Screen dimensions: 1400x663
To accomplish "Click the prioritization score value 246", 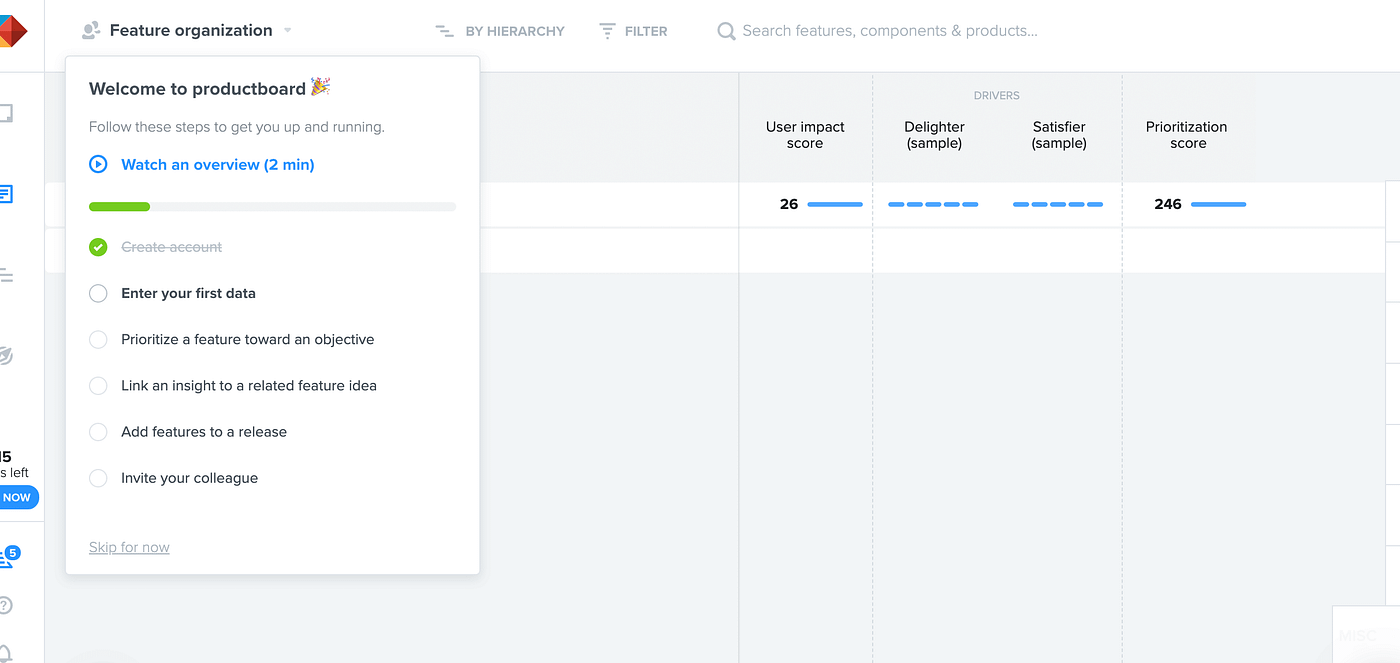I will [1168, 204].
